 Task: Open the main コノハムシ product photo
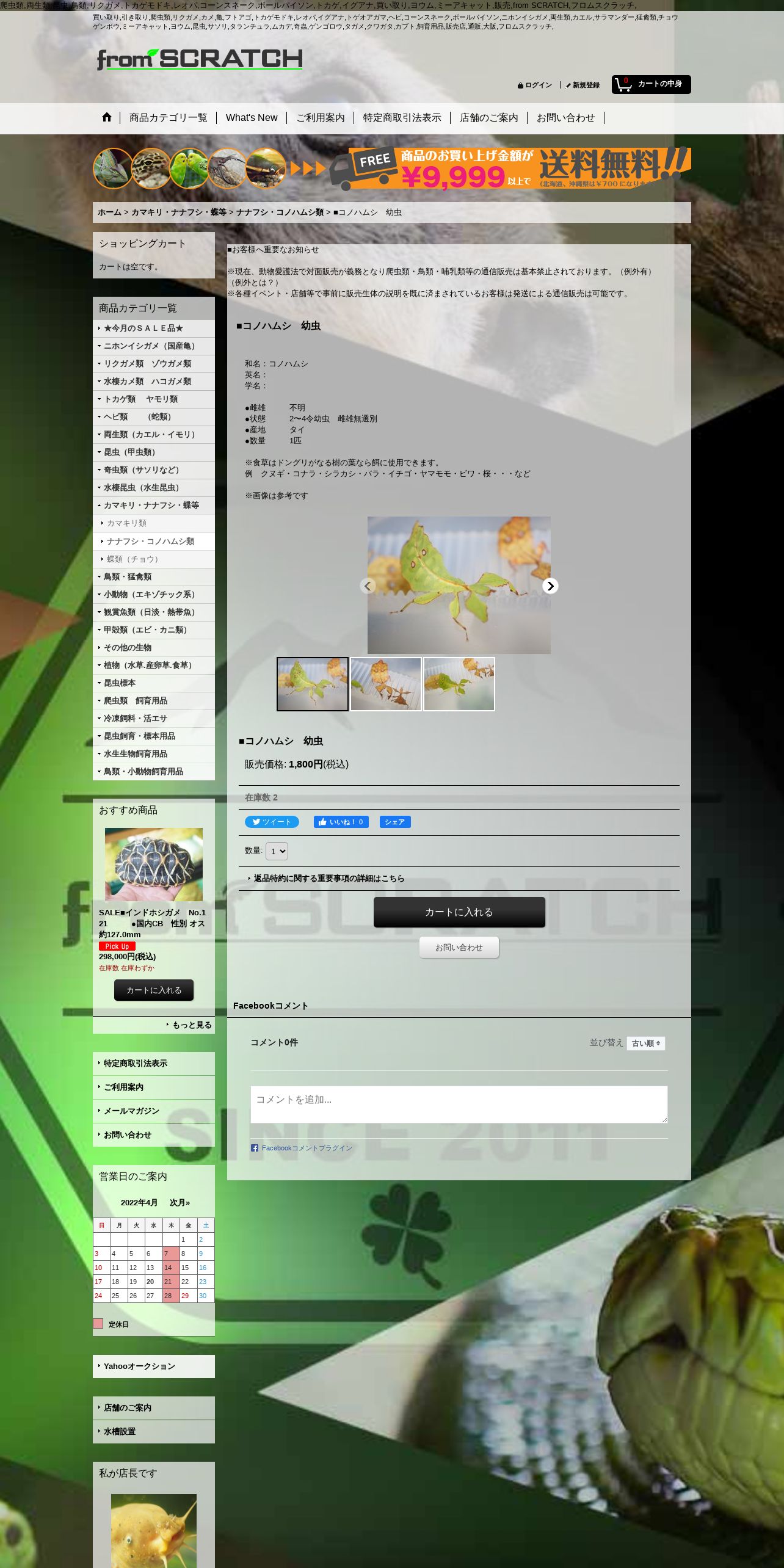point(459,585)
